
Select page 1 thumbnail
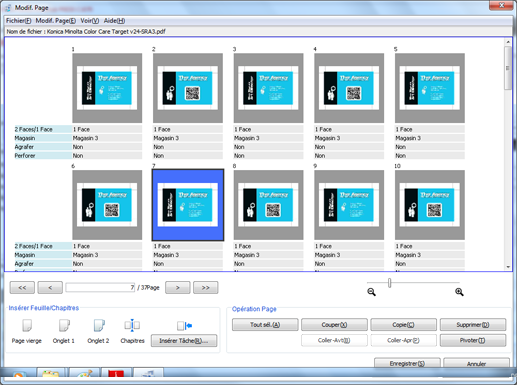pos(107,88)
